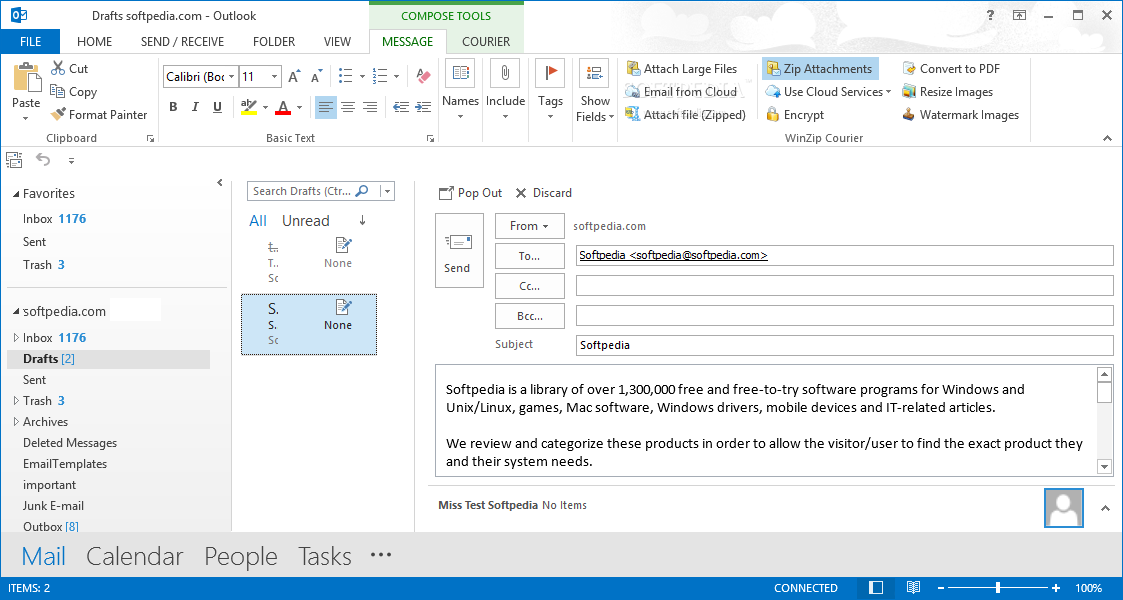1123x600 pixels.
Task: Expand the Show Fields menu
Action: 595,93
